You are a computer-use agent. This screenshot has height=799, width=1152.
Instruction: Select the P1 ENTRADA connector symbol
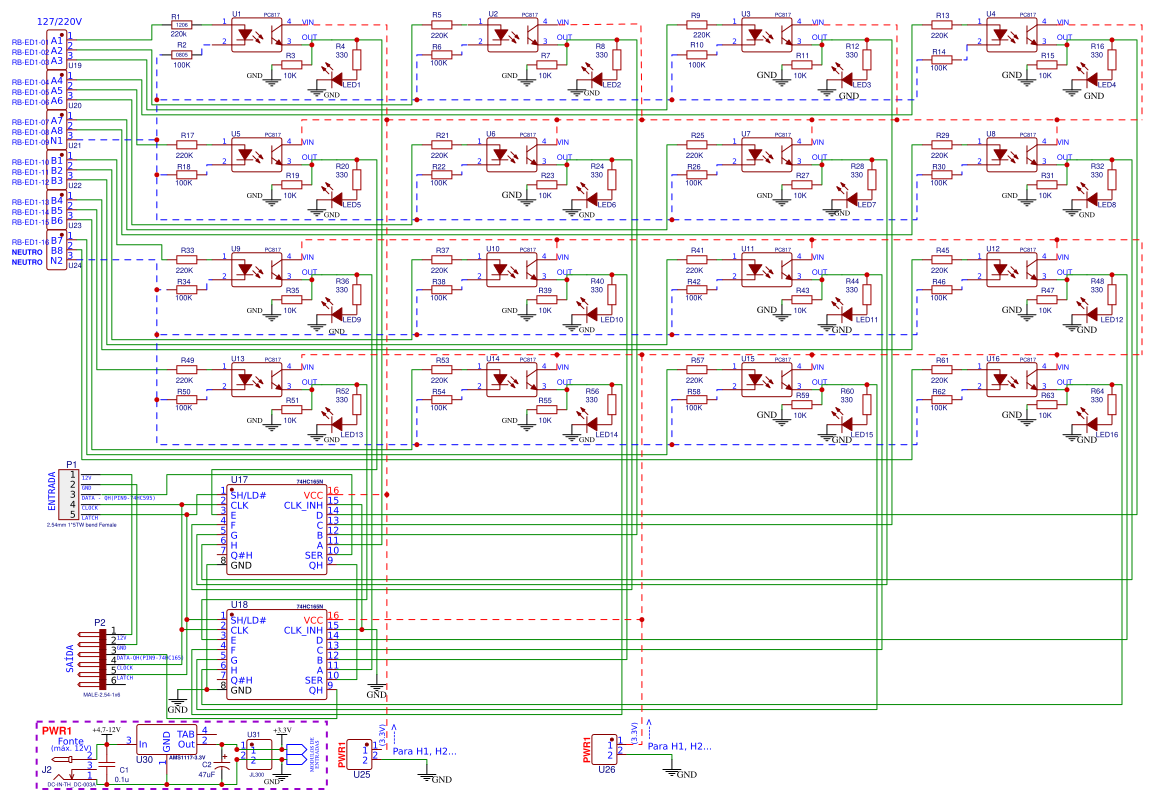click(x=68, y=494)
